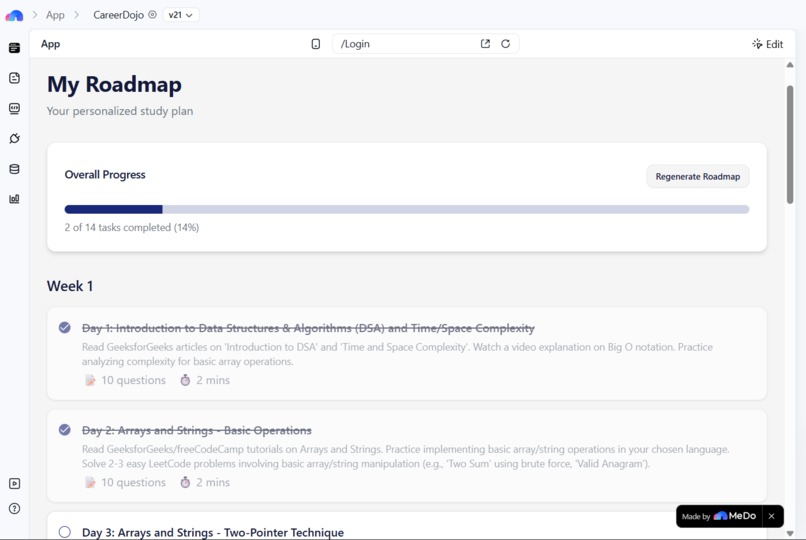Image resolution: width=806 pixels, height=540 pixels.
Task: Open the sidebar notes page icon
Action: 14,78
